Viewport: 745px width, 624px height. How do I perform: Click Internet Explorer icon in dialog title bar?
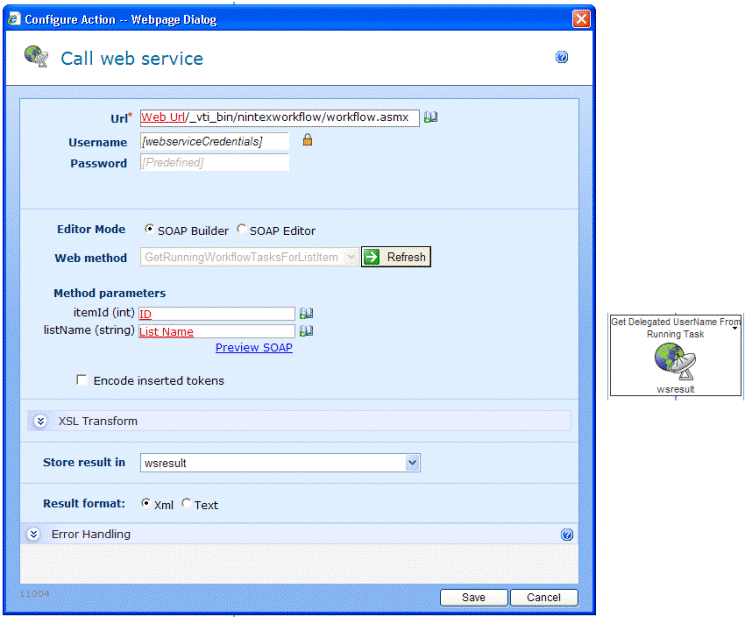coord(13,19)
